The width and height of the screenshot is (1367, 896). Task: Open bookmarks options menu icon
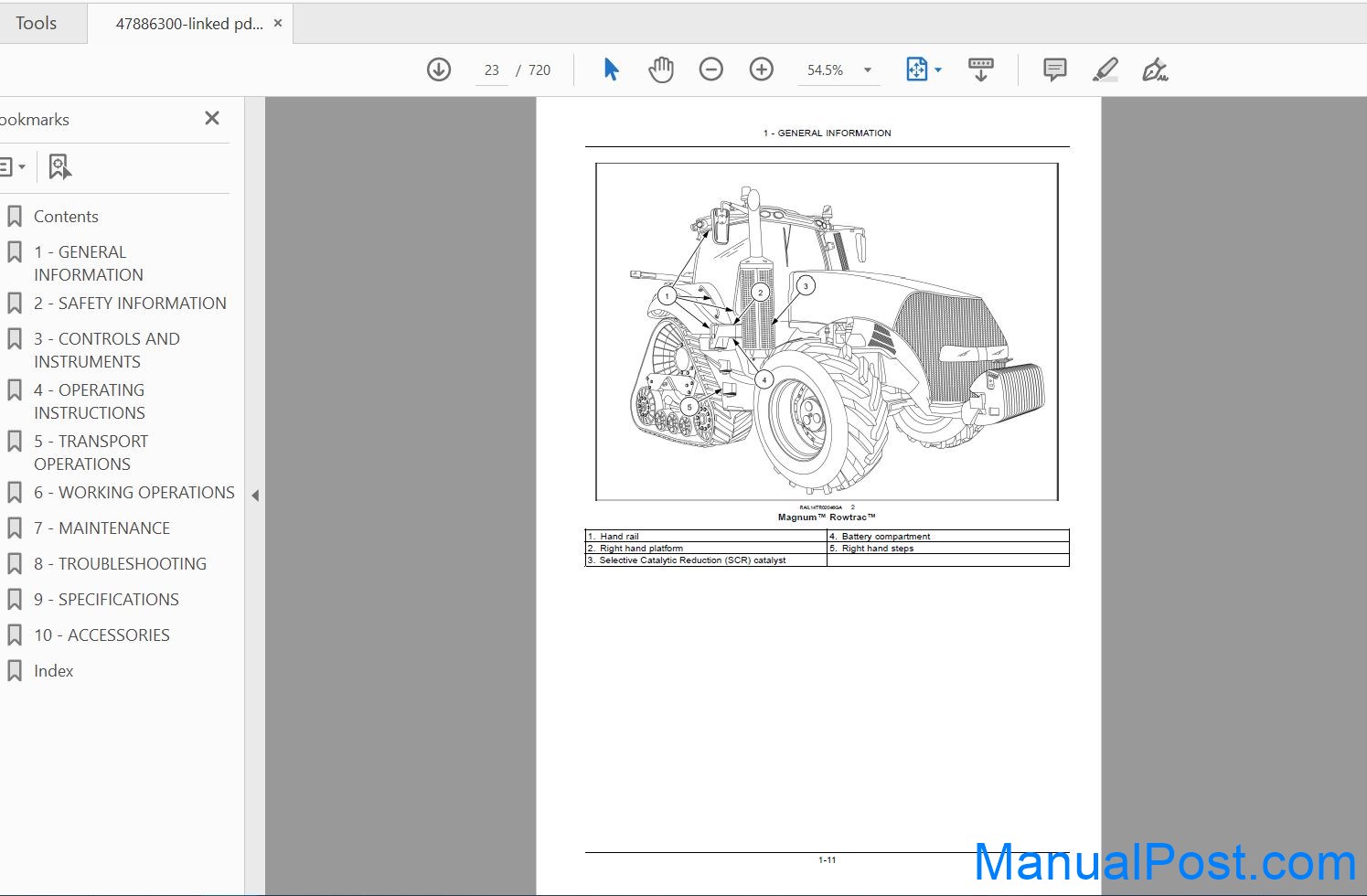coord(12,167)
